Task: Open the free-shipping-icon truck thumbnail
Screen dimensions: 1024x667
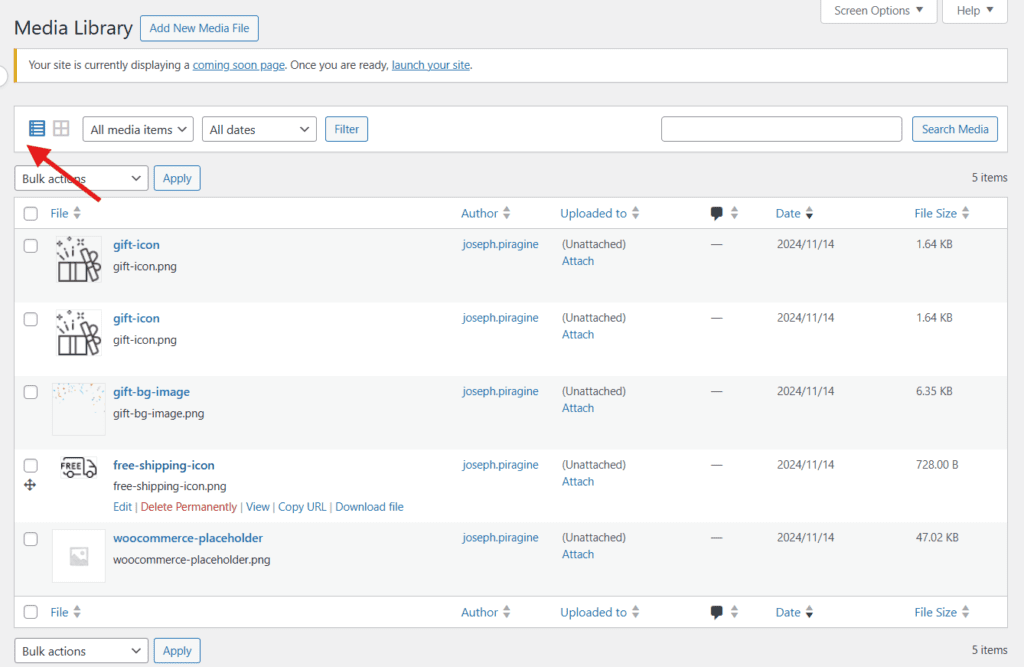Action: tap(78, 468)
